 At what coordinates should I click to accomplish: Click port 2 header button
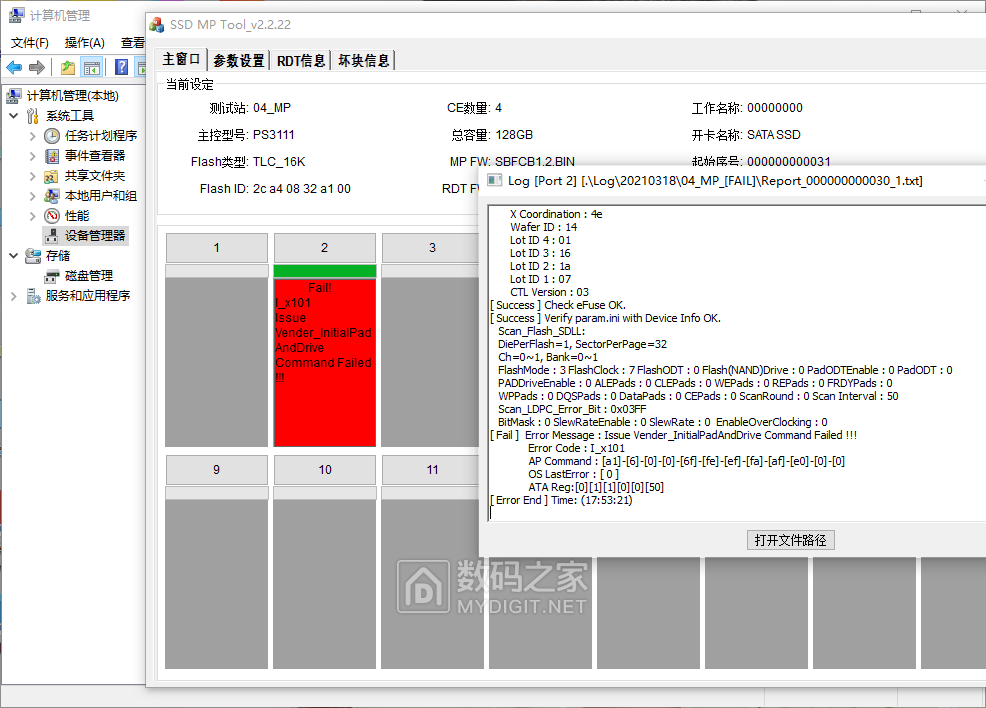[x=324, y=248]
